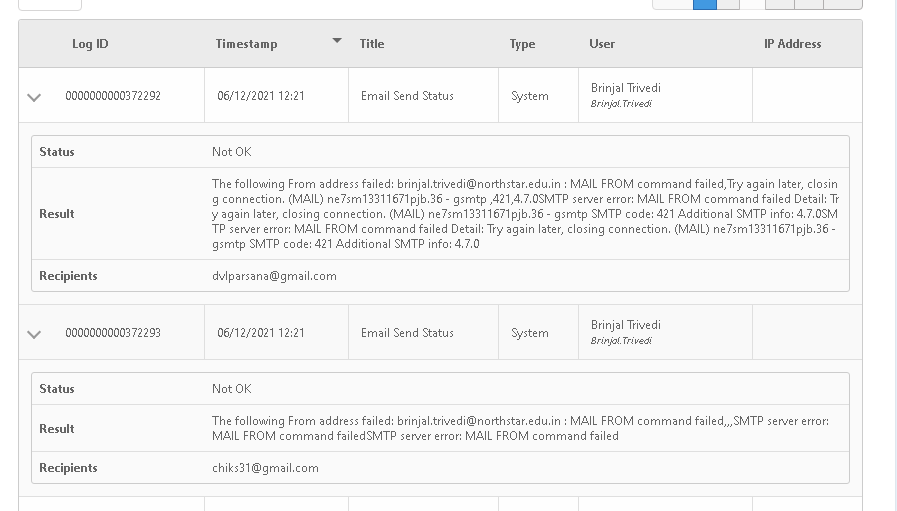The image size is (897, 511).
Task: Select log ID 0000000000372292 cell
Action: point(113,96)
